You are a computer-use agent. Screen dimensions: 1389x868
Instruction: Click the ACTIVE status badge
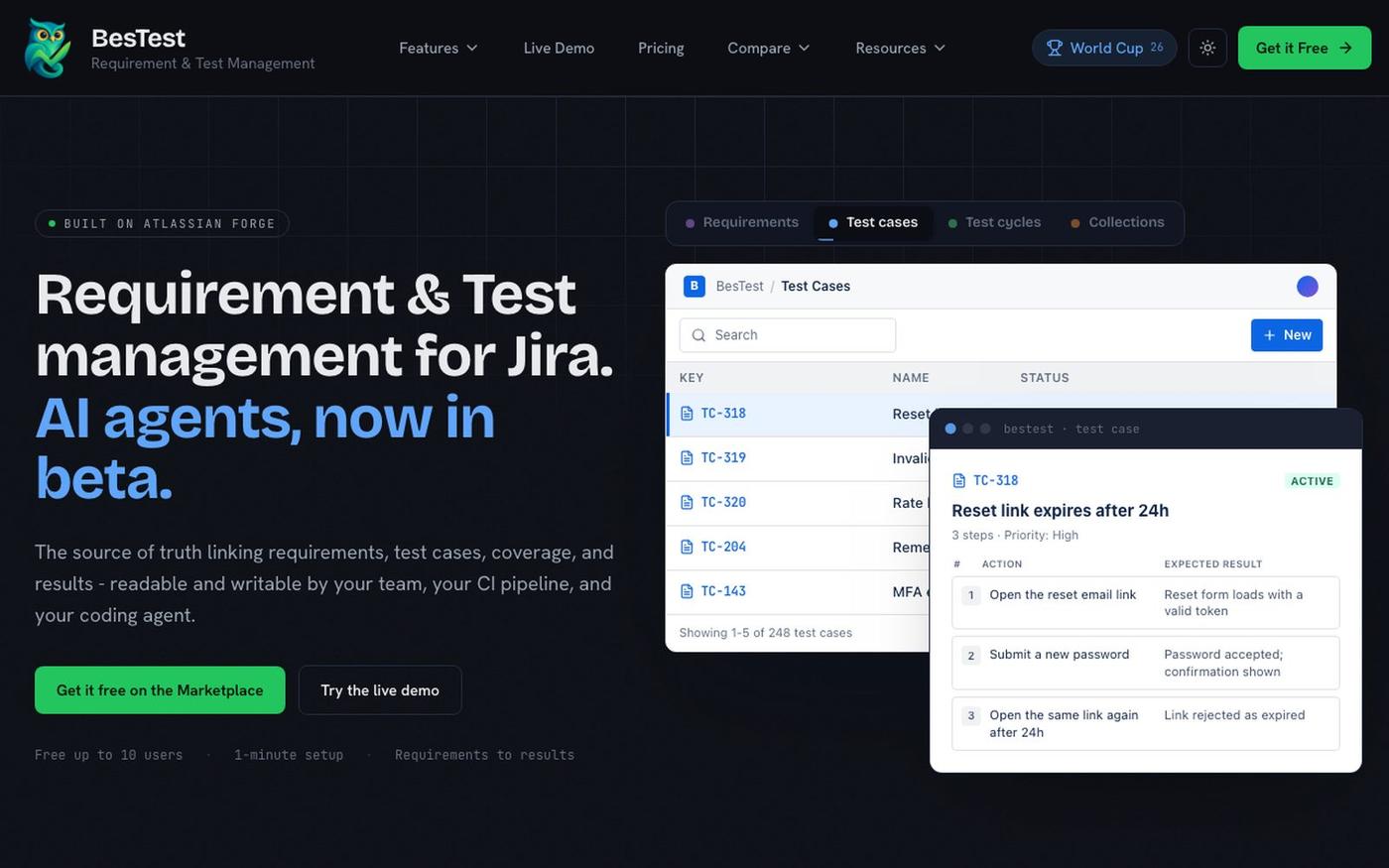tap(1312, 481)
